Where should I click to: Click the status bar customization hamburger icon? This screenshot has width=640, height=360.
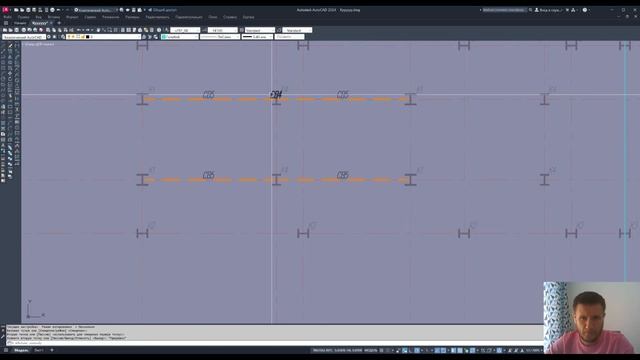pyautogui.click(x=6, y=350)
